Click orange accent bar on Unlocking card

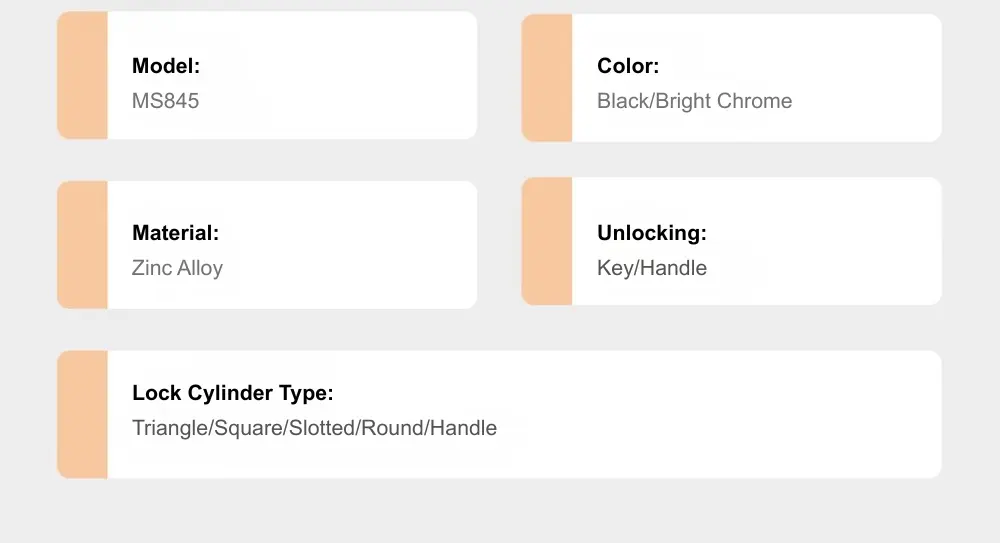click(547, 241)
